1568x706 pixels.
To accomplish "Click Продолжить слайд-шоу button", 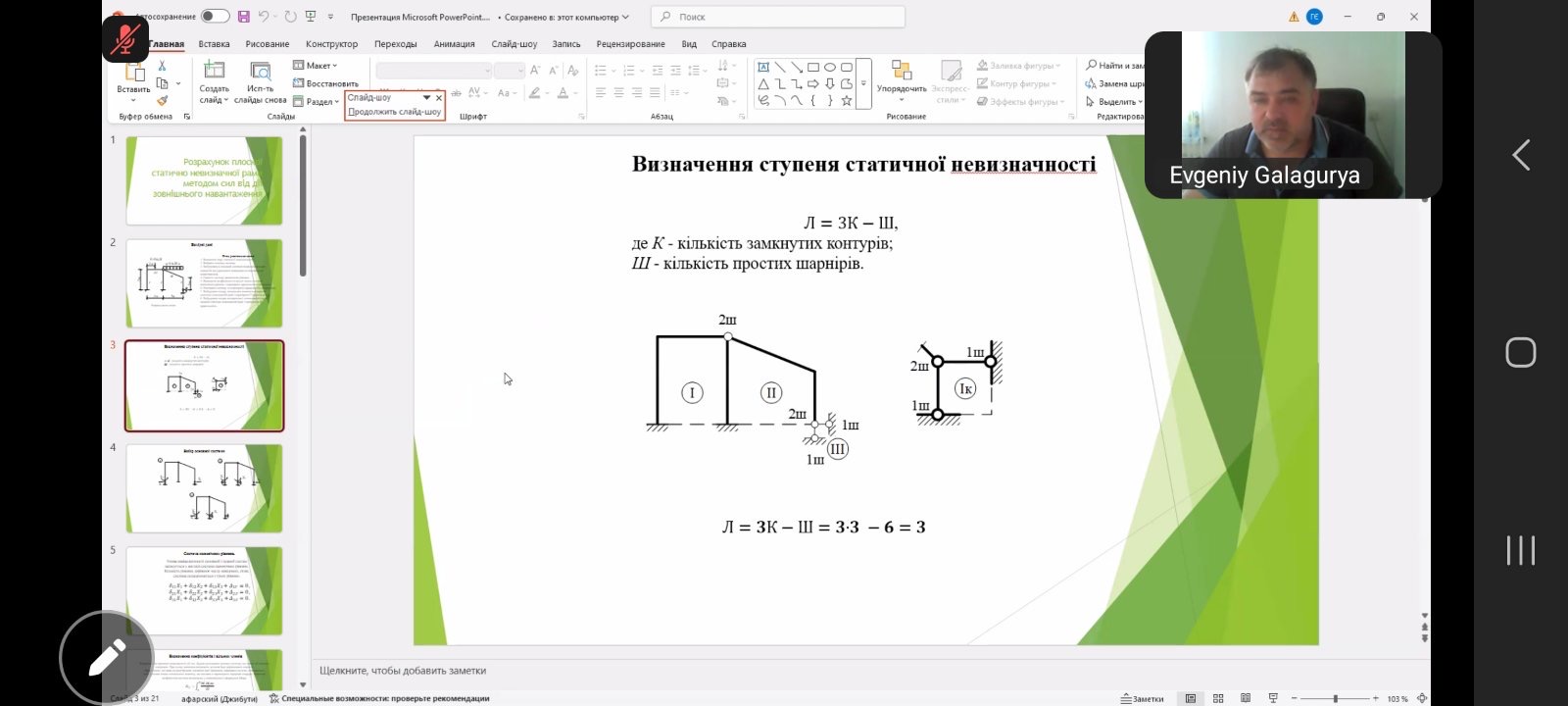I will [394, 112].
